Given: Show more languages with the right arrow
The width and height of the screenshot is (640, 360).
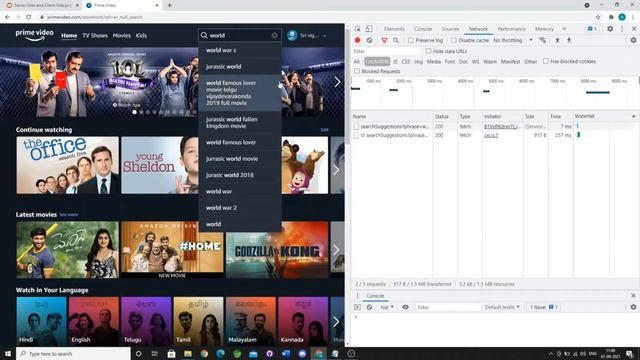Looking at the screenshot, I should tap(336, 322).
